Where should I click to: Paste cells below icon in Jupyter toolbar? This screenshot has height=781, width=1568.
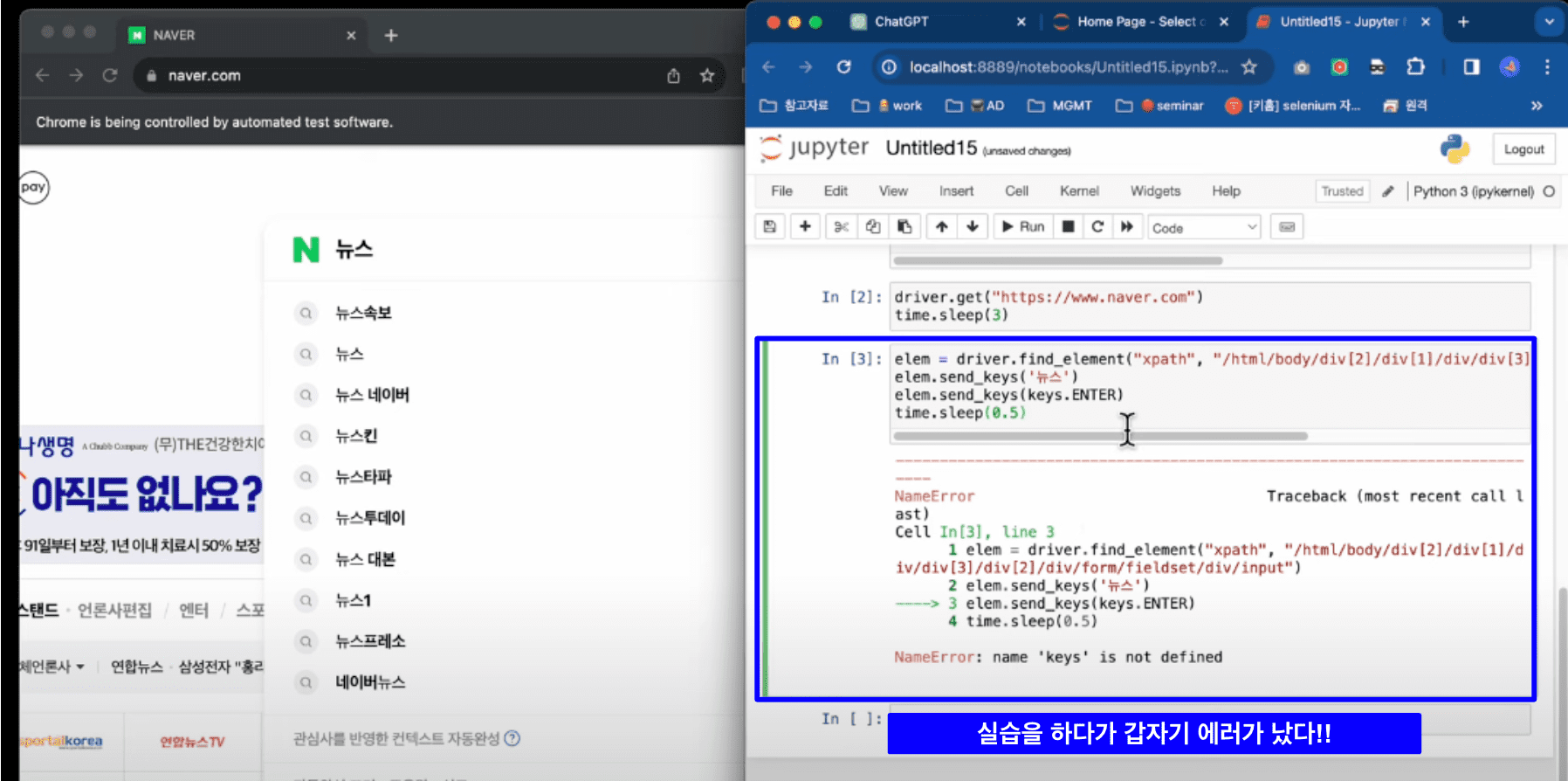904,227
